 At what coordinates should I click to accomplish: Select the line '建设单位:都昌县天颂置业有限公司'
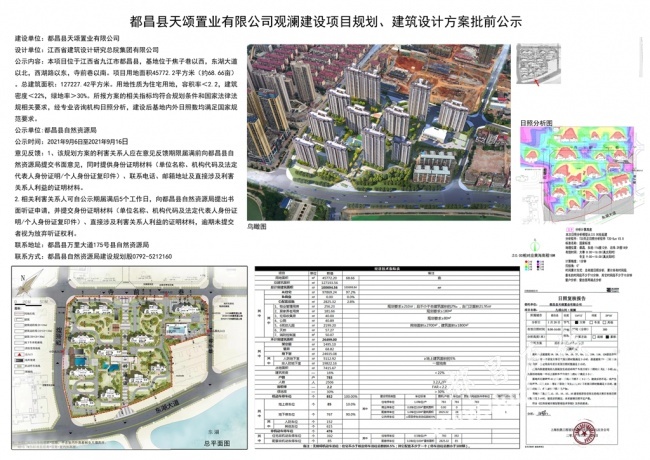click(x=67, y=38)
